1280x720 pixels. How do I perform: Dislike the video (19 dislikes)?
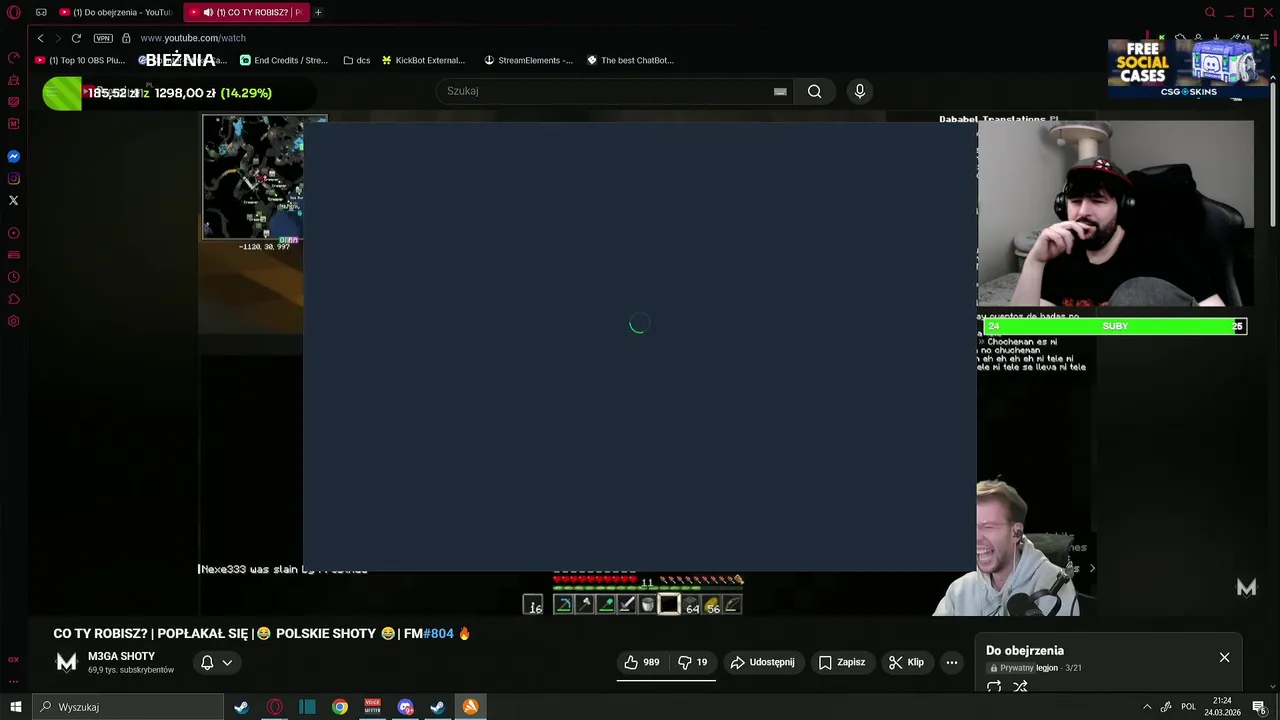tap(693, 662)
